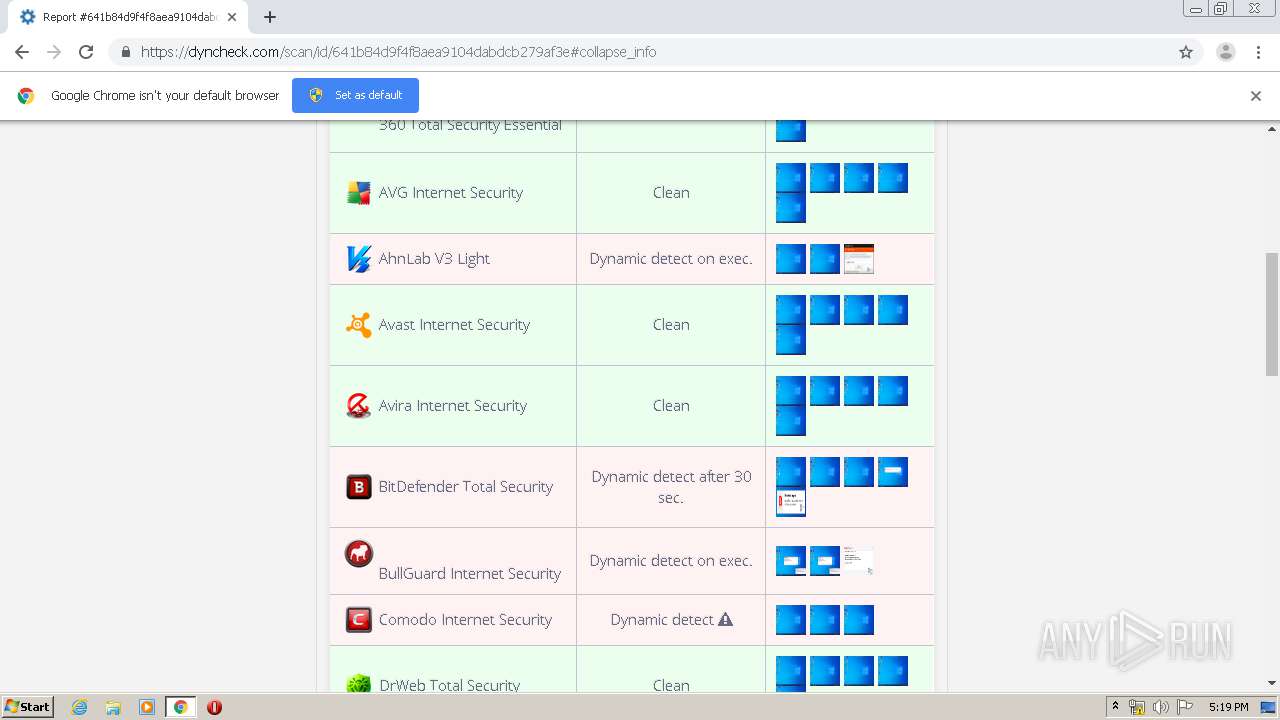The width and height of the screenshot is (1280, 720).
Task: Reload the current page
Action: (x=86, y=52)
